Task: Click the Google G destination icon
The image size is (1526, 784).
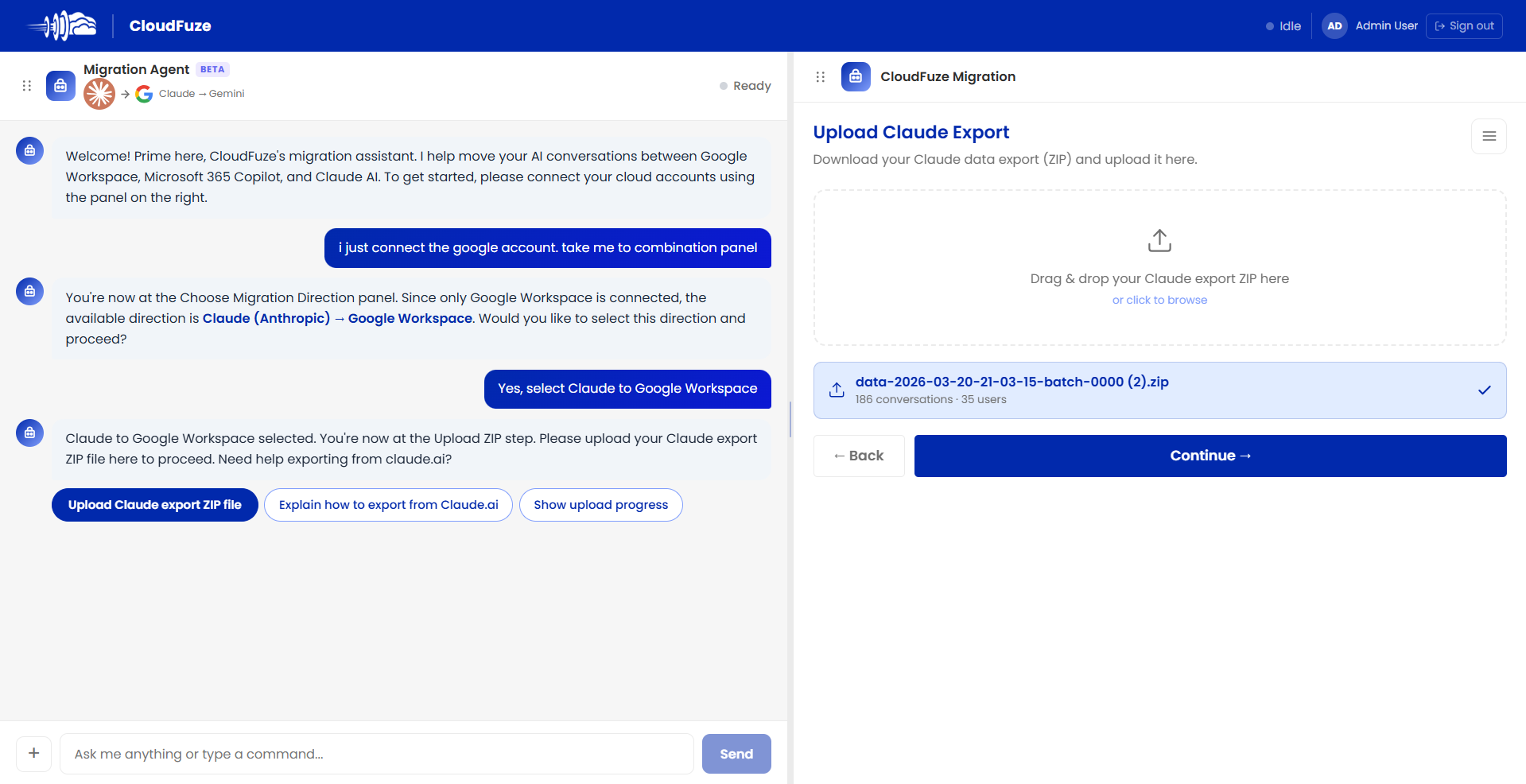Action: (144, 94)
